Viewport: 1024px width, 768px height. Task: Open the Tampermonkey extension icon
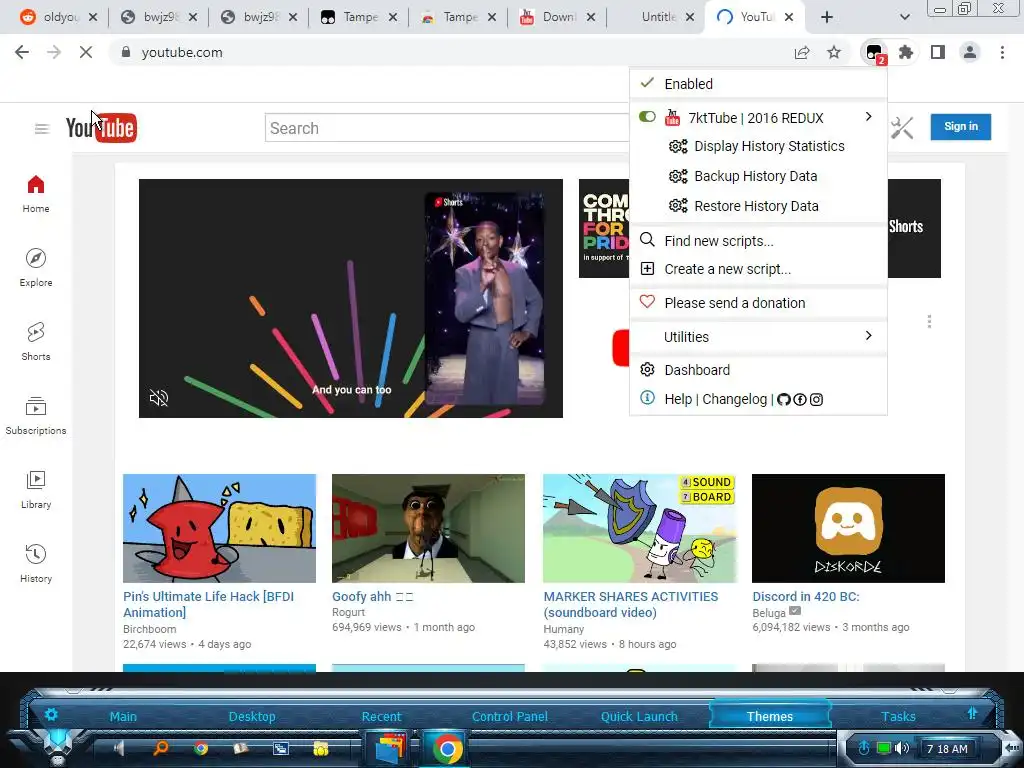(x=874, y=53)
